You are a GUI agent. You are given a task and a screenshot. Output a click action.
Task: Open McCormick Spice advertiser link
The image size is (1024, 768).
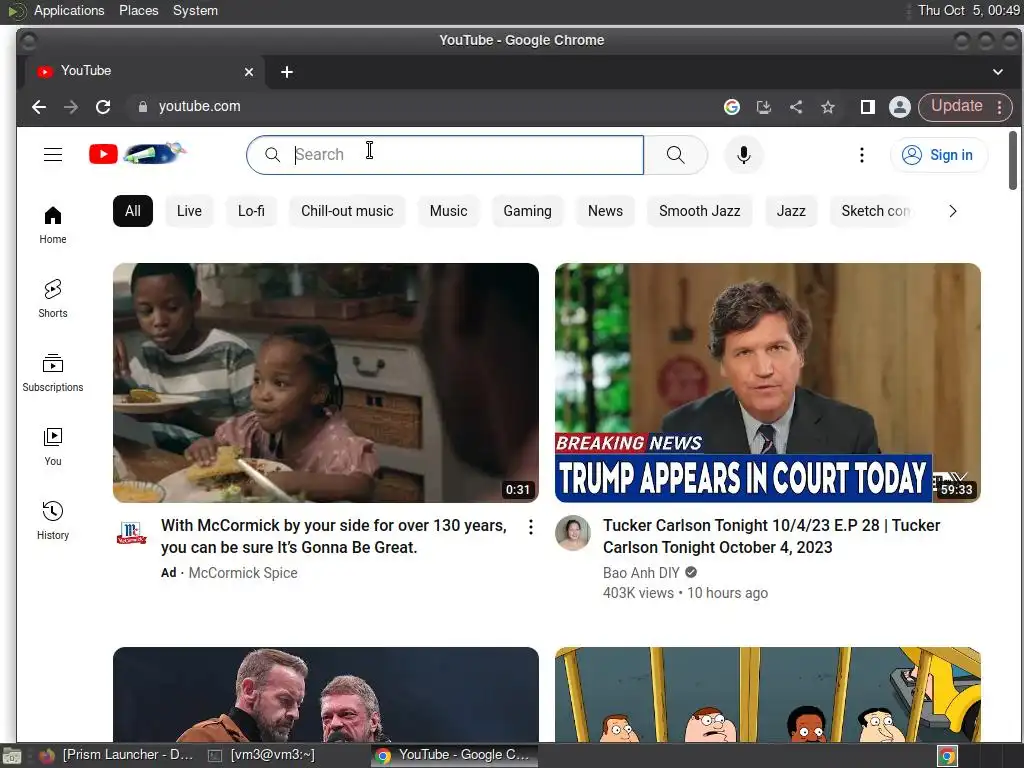click(x=243, y=573)
